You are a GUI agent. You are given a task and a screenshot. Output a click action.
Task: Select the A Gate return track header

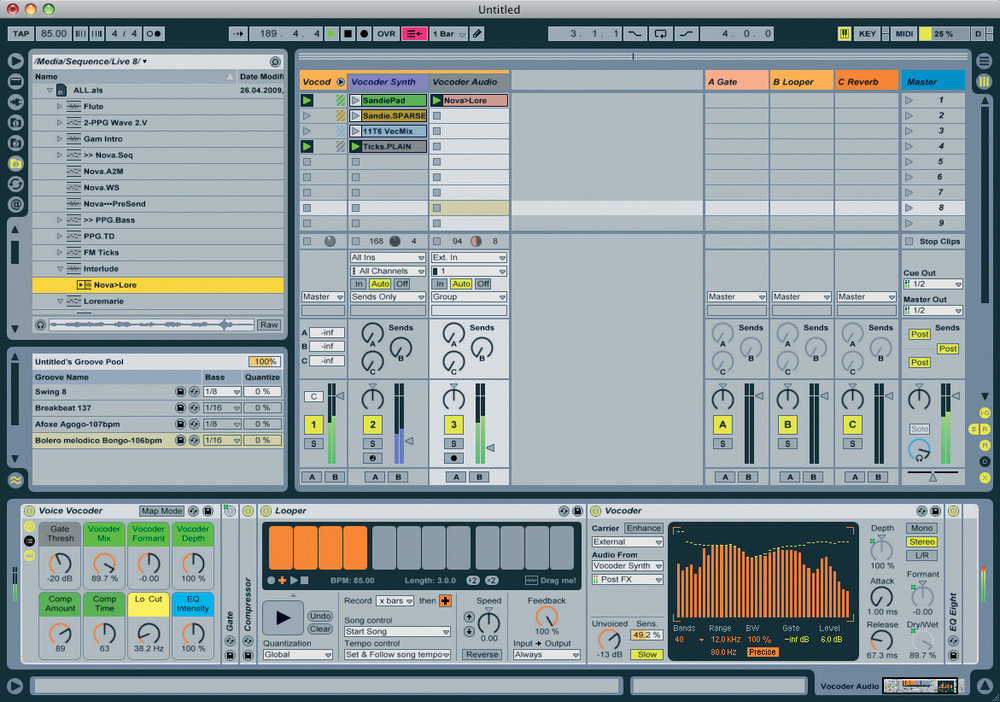tap(736, 82)
